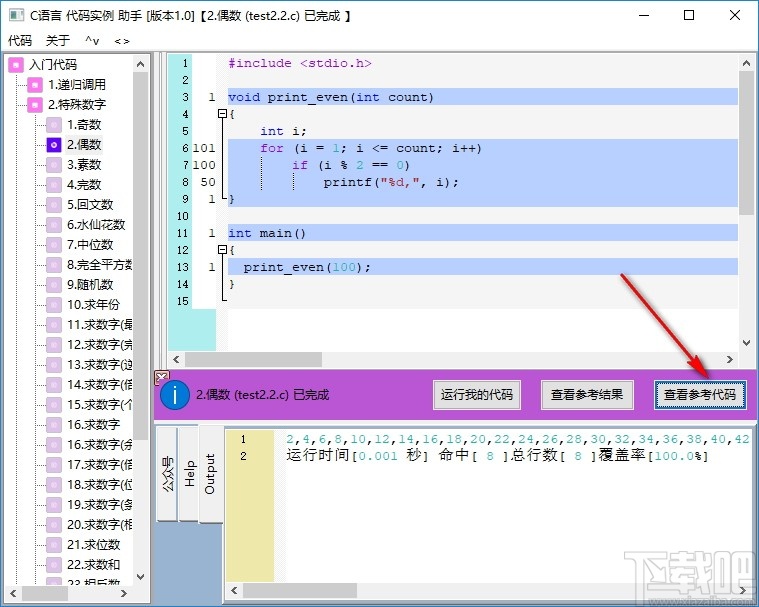Screen dimensions: 759x607
Task: Collapse the print_even function fold marker
Action: coord(222,114)
